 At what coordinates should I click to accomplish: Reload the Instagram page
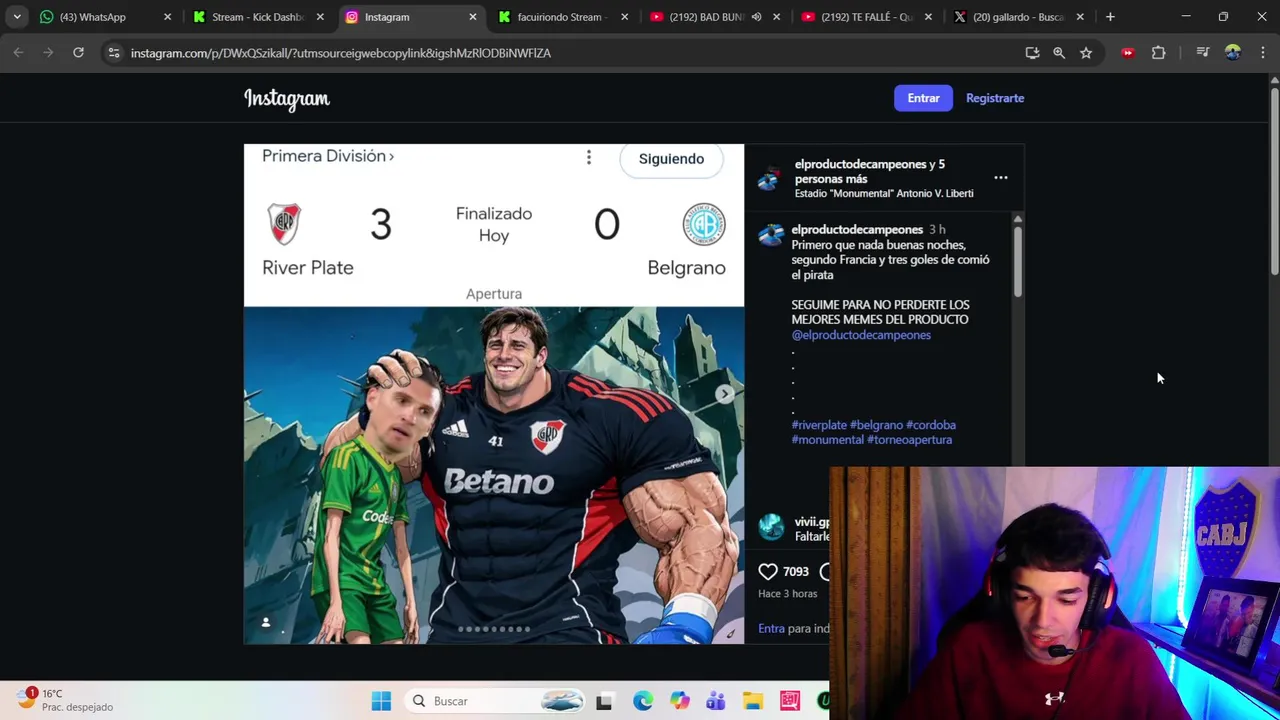[78, 53]
